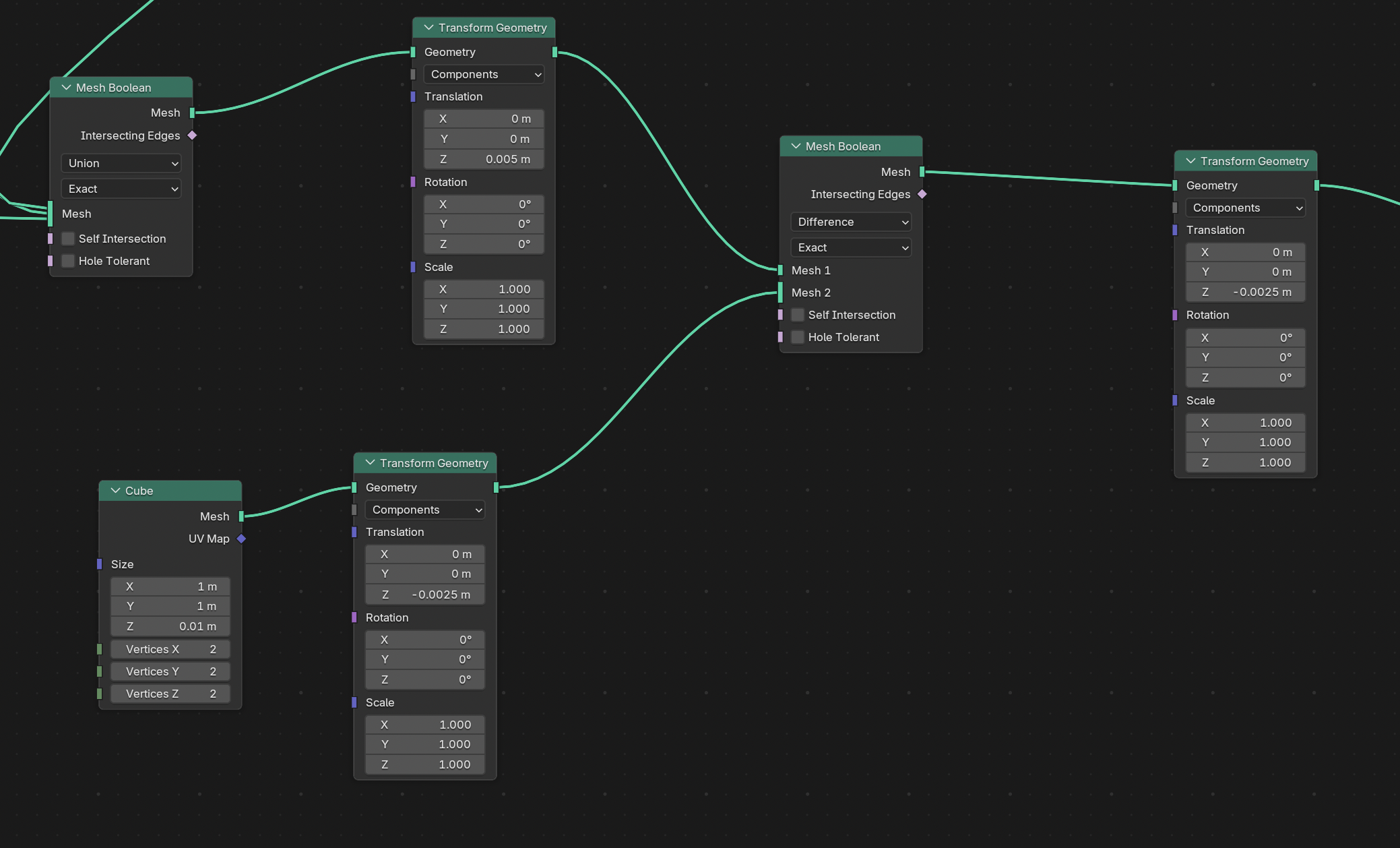Enable Self Intersection on the Union boolean
The height and width of the screenshot is (848, 1400).
click(68, 239)
